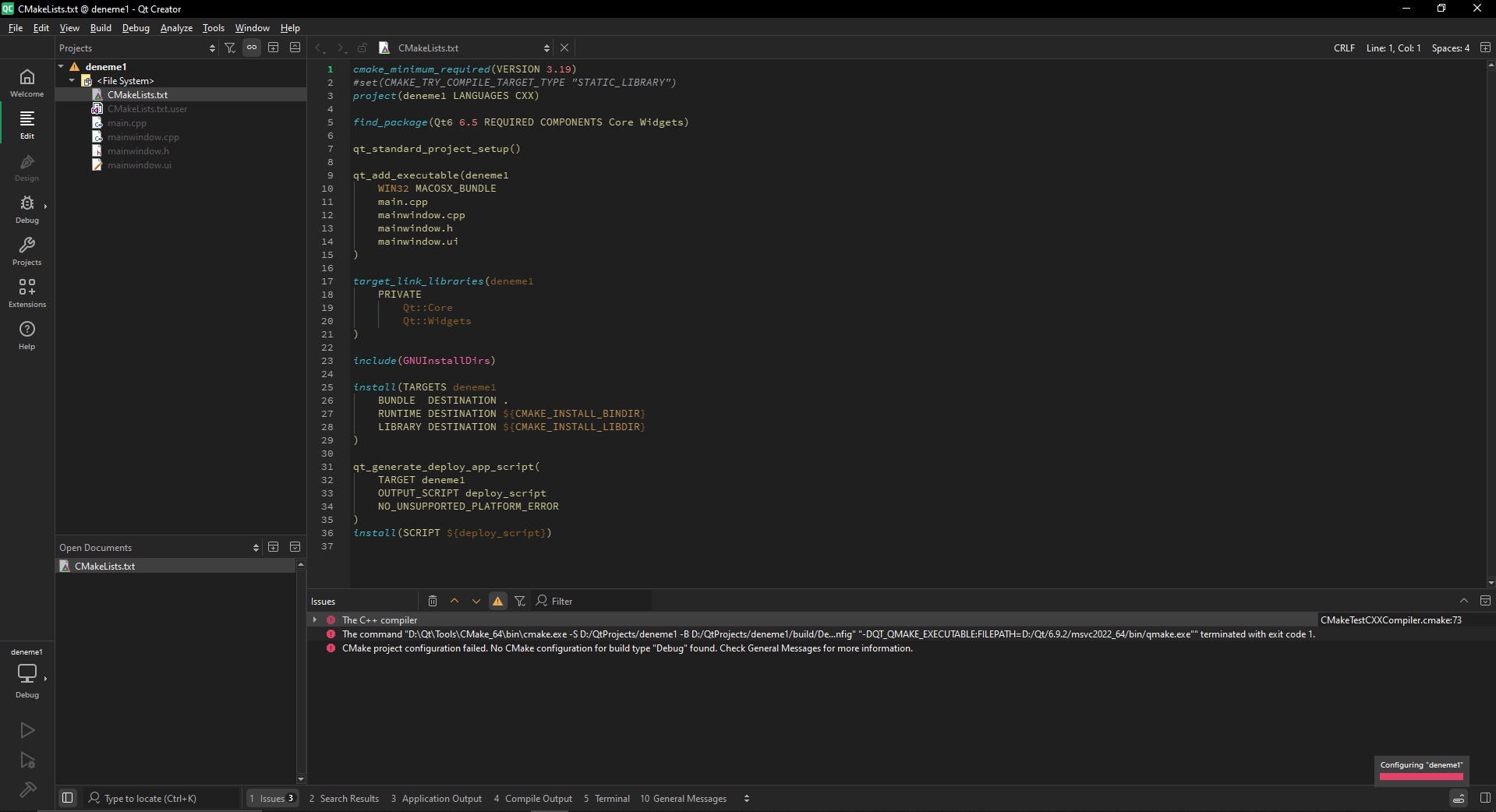Minimize the Issues output pane
Viewport: 1496px width, 812px height.
[x=1464, y=601]
